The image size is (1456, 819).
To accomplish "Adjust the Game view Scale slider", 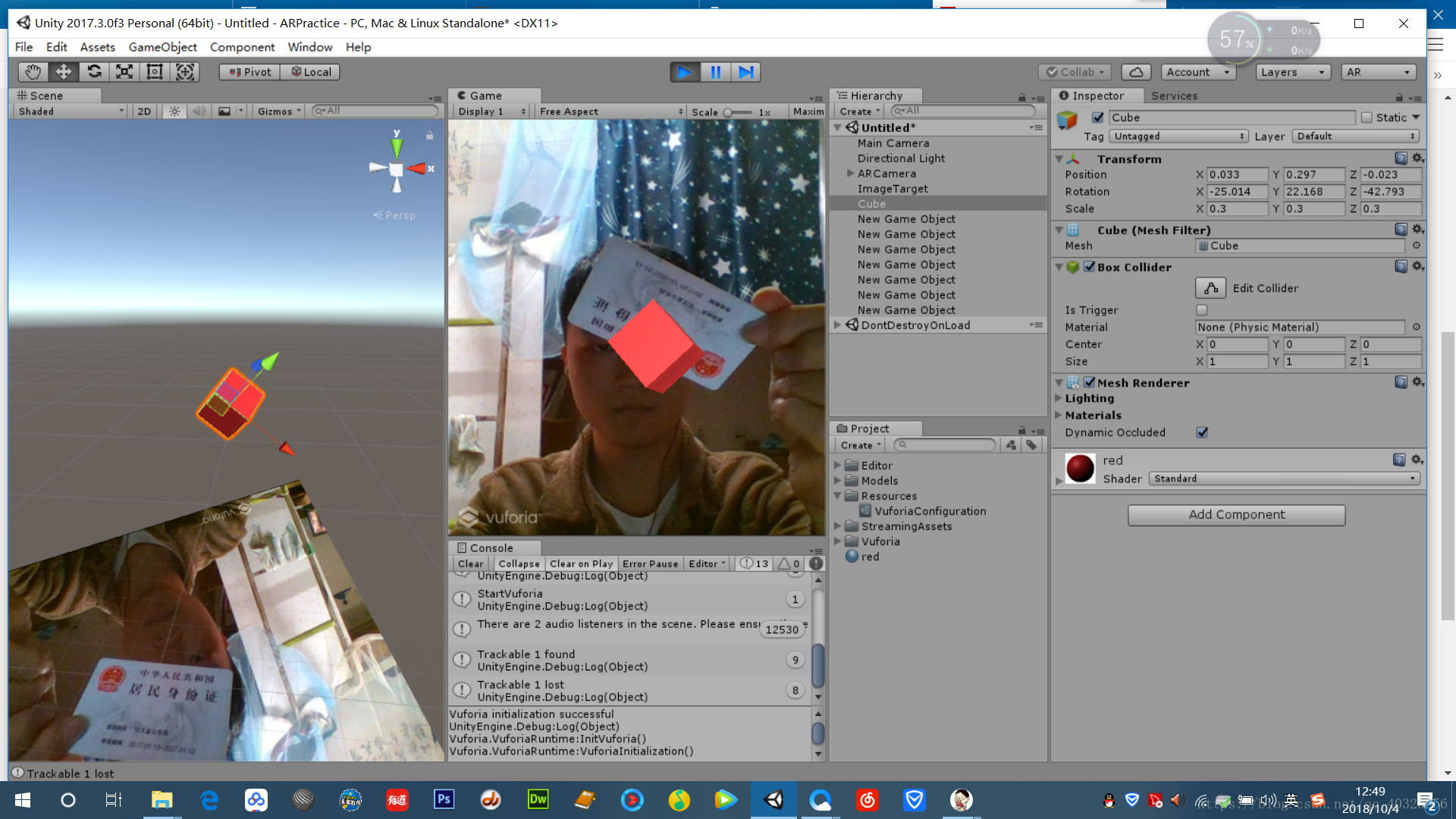I will (x=737, y=112).
